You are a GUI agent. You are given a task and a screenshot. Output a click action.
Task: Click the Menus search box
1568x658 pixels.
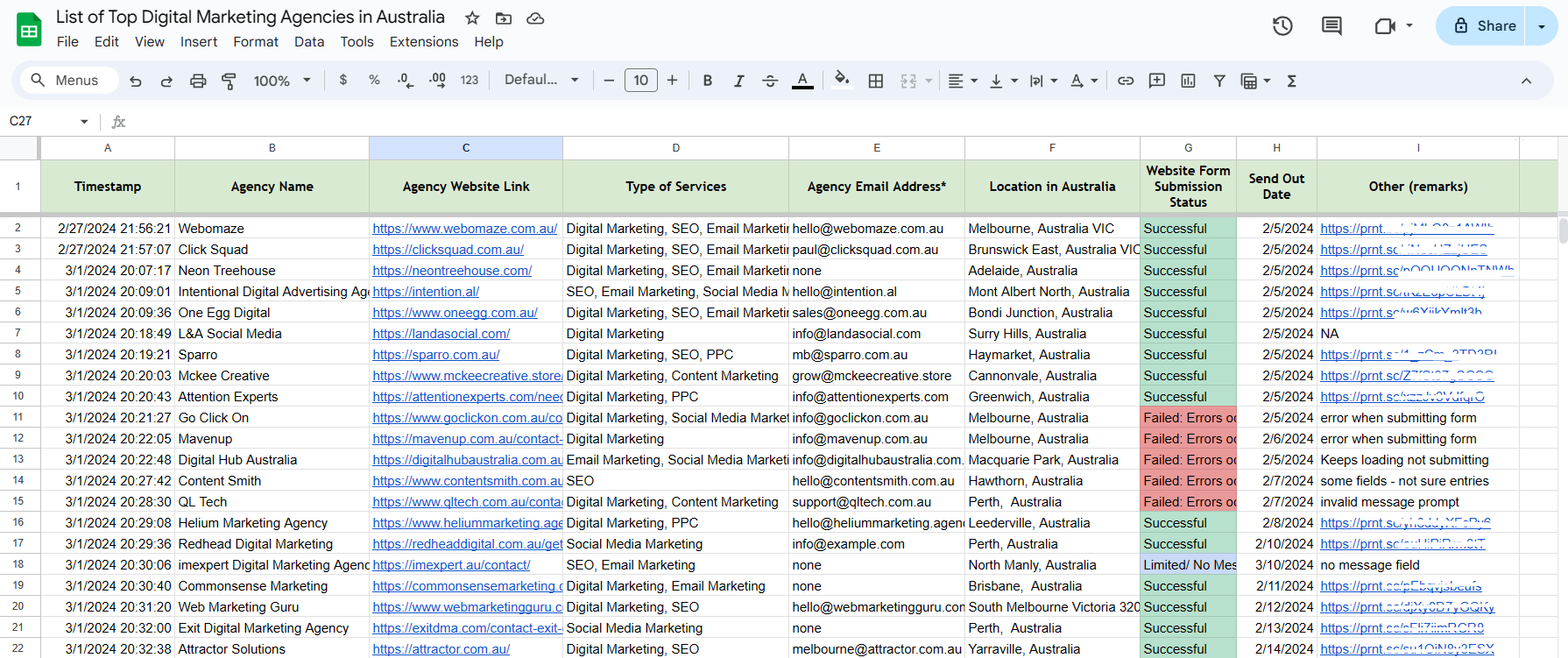(68, 81)
